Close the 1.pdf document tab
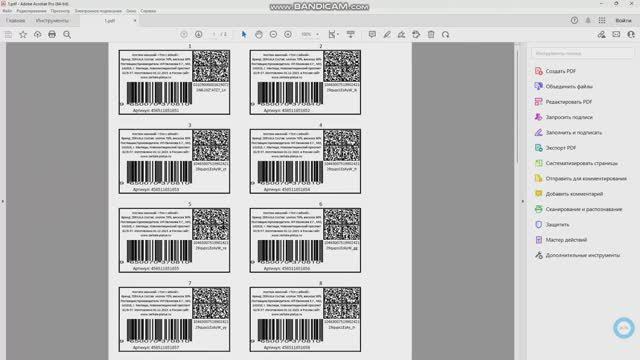Screen dimensions: 640x360 [135, 20]
